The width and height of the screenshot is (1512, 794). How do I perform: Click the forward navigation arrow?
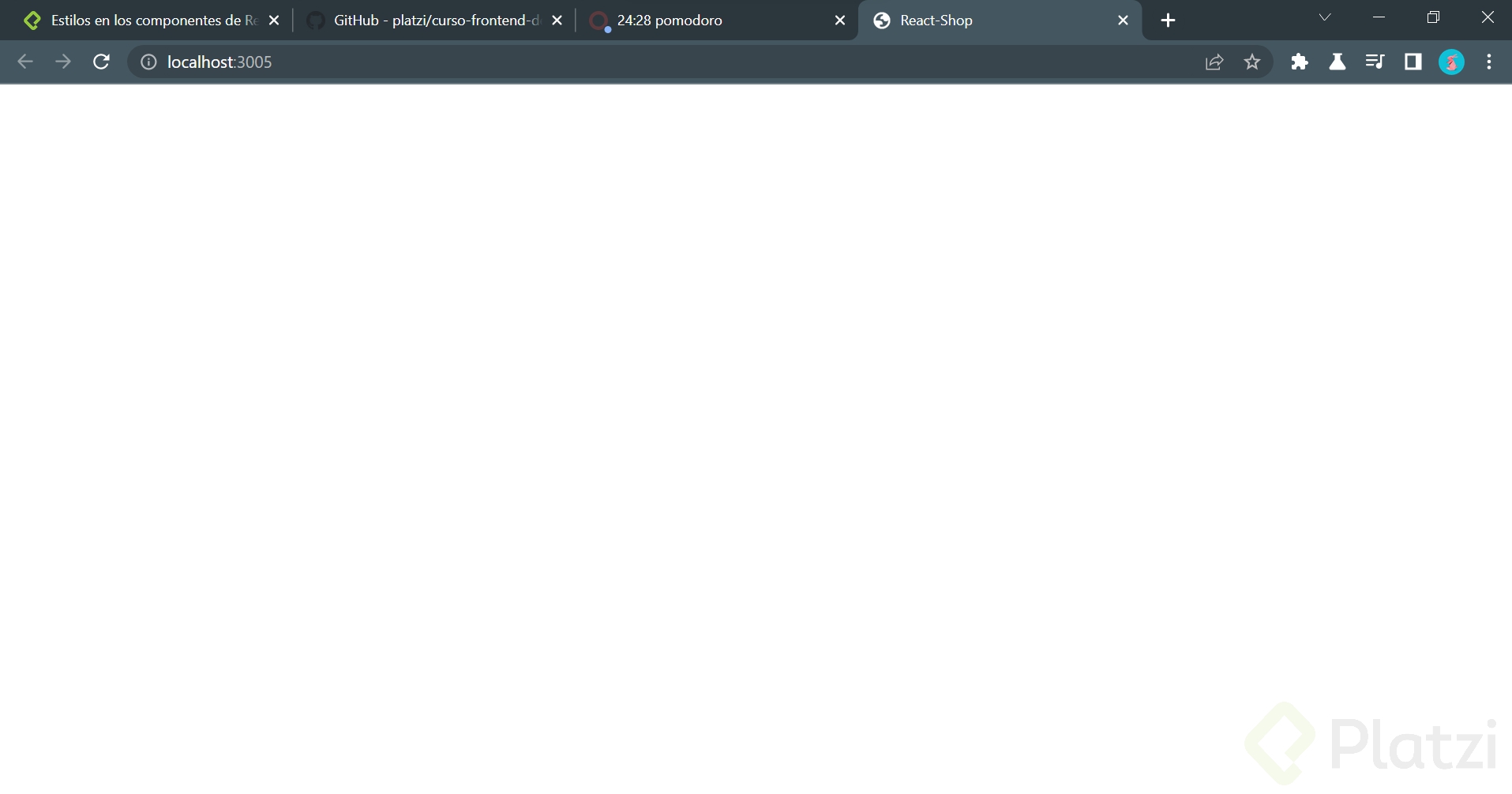(x=63, y=62)
